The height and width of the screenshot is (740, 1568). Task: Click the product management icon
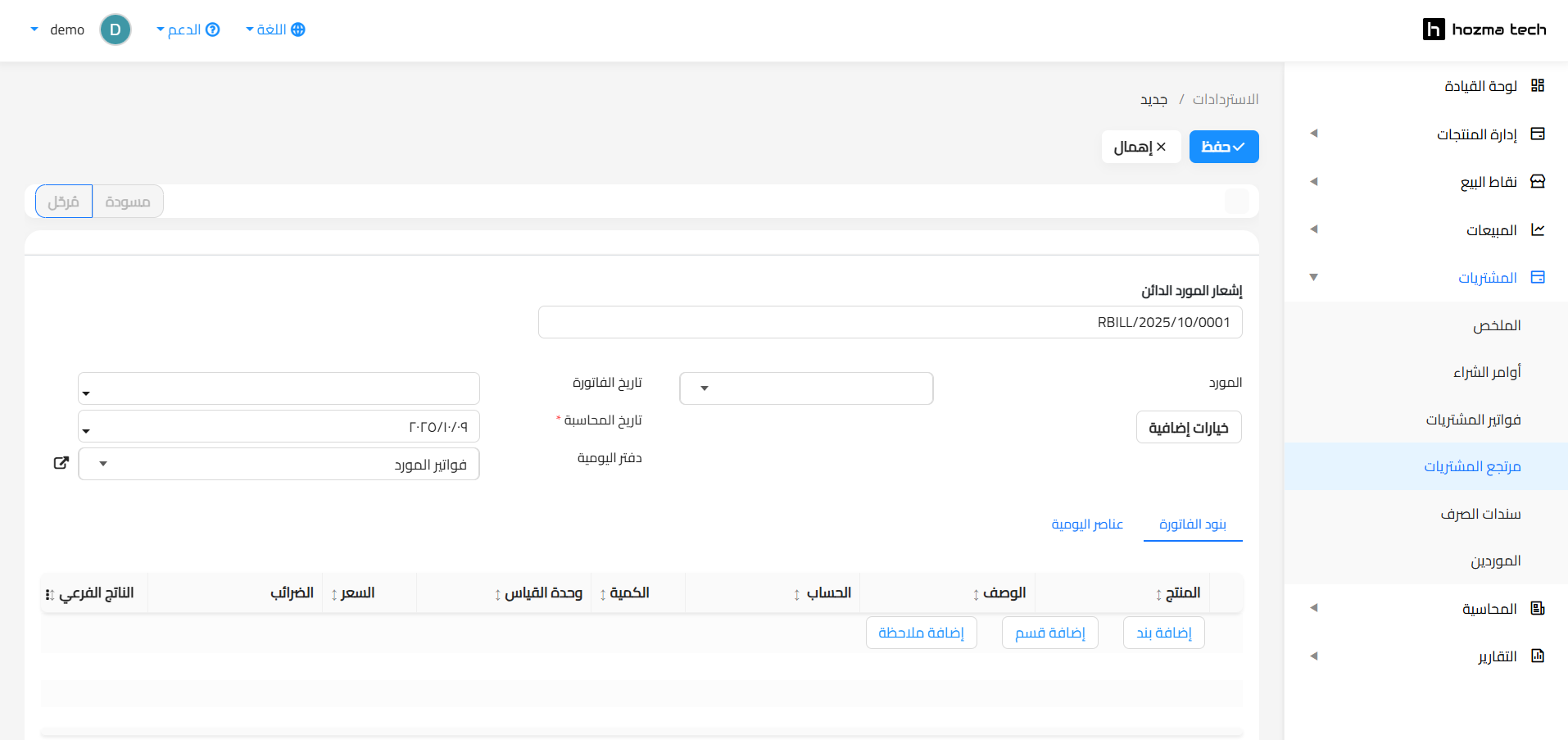pos(1537,134)
